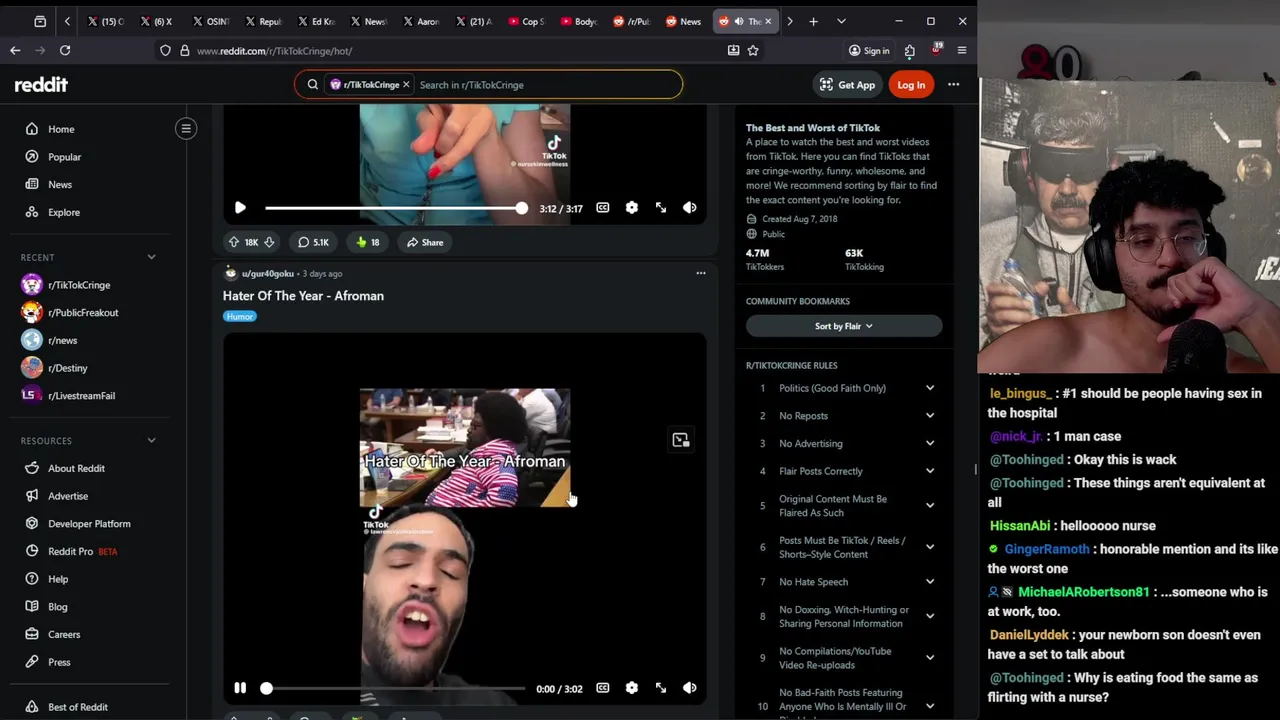
Task: Open Developer Platform resource
Action: [89, 523]
